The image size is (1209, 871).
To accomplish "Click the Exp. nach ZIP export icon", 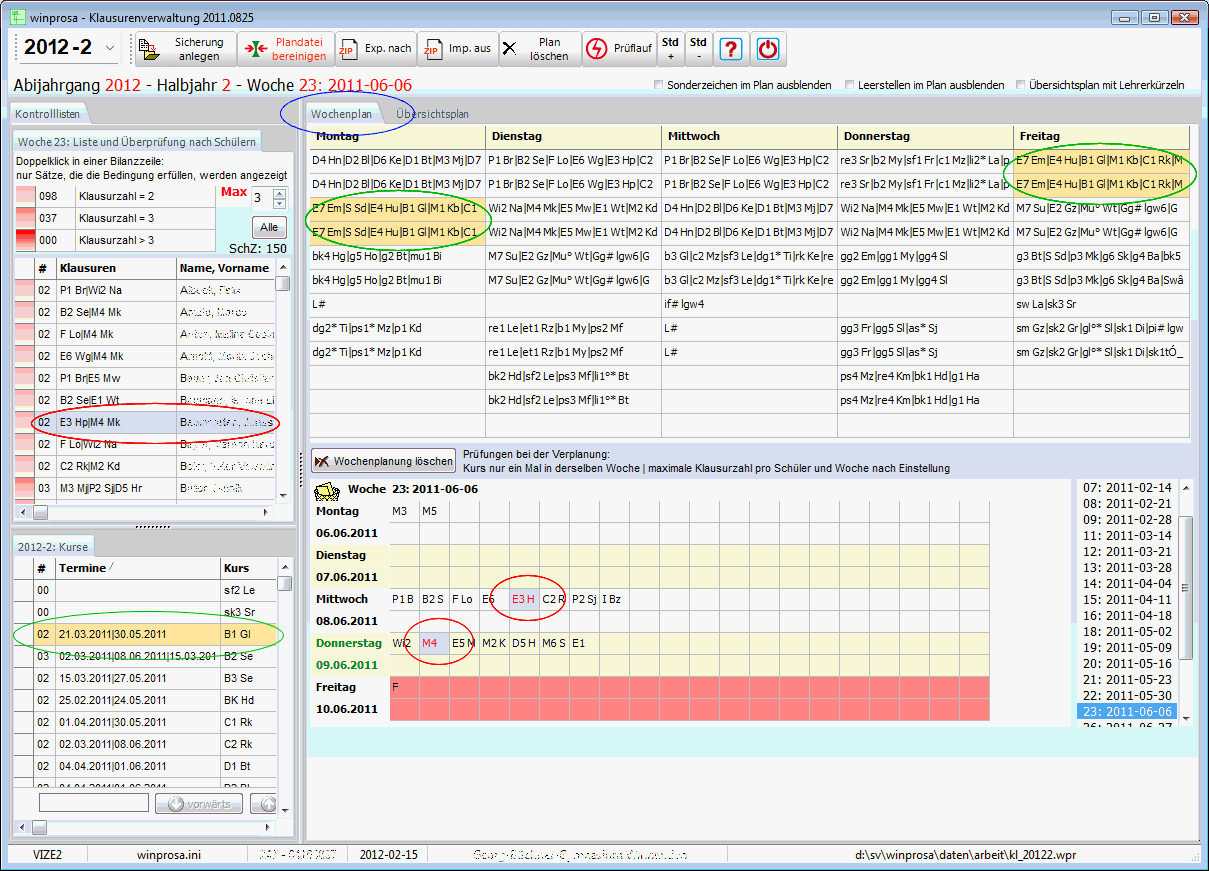I will click(x=348, y=49).
